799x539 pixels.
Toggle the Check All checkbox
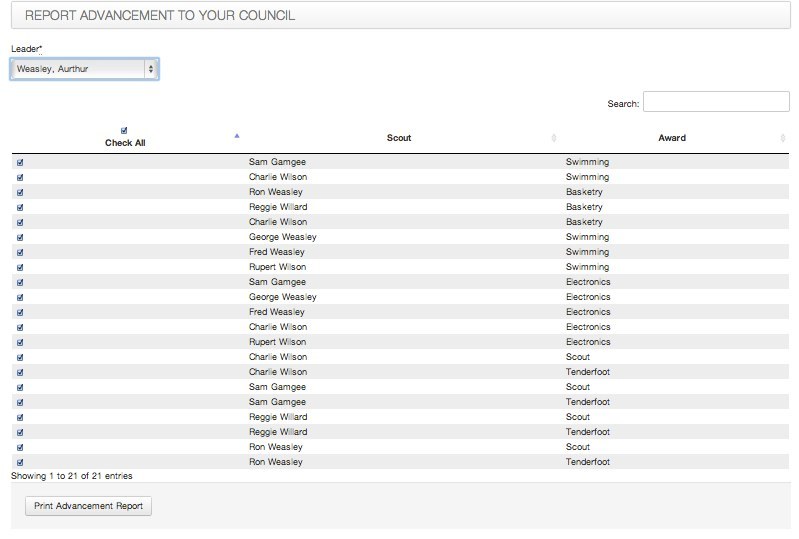(124, 130)
